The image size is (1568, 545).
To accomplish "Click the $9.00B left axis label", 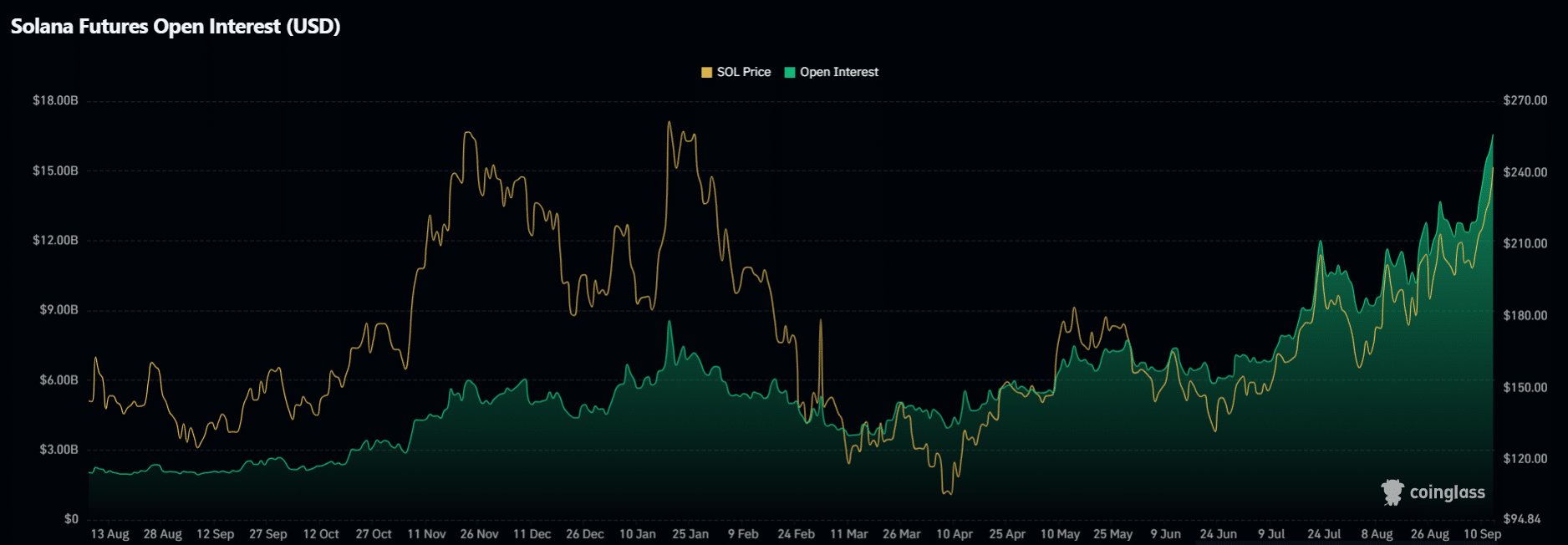I will (59, 310).
